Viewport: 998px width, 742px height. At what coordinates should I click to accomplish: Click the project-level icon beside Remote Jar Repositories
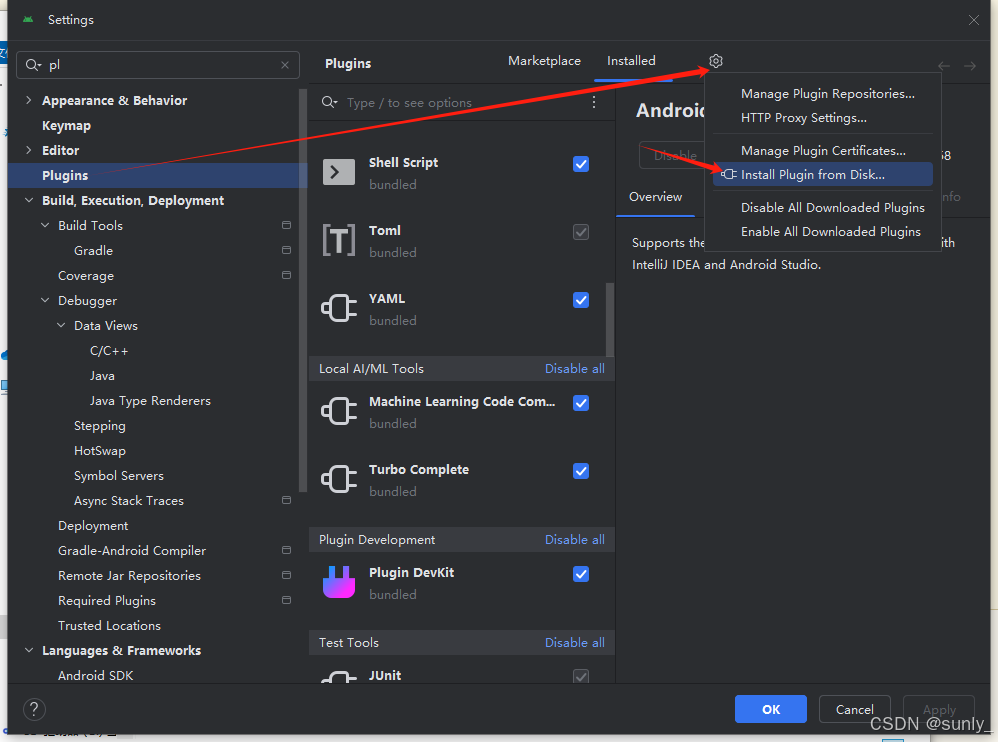pyautogui.click(x=286, y=575)
